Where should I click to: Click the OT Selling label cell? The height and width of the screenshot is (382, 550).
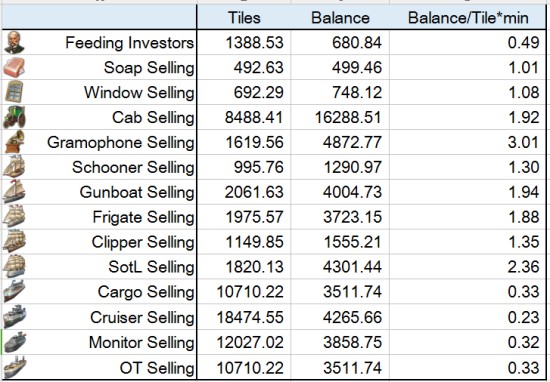pyautogui.click(x=99, y=367)
